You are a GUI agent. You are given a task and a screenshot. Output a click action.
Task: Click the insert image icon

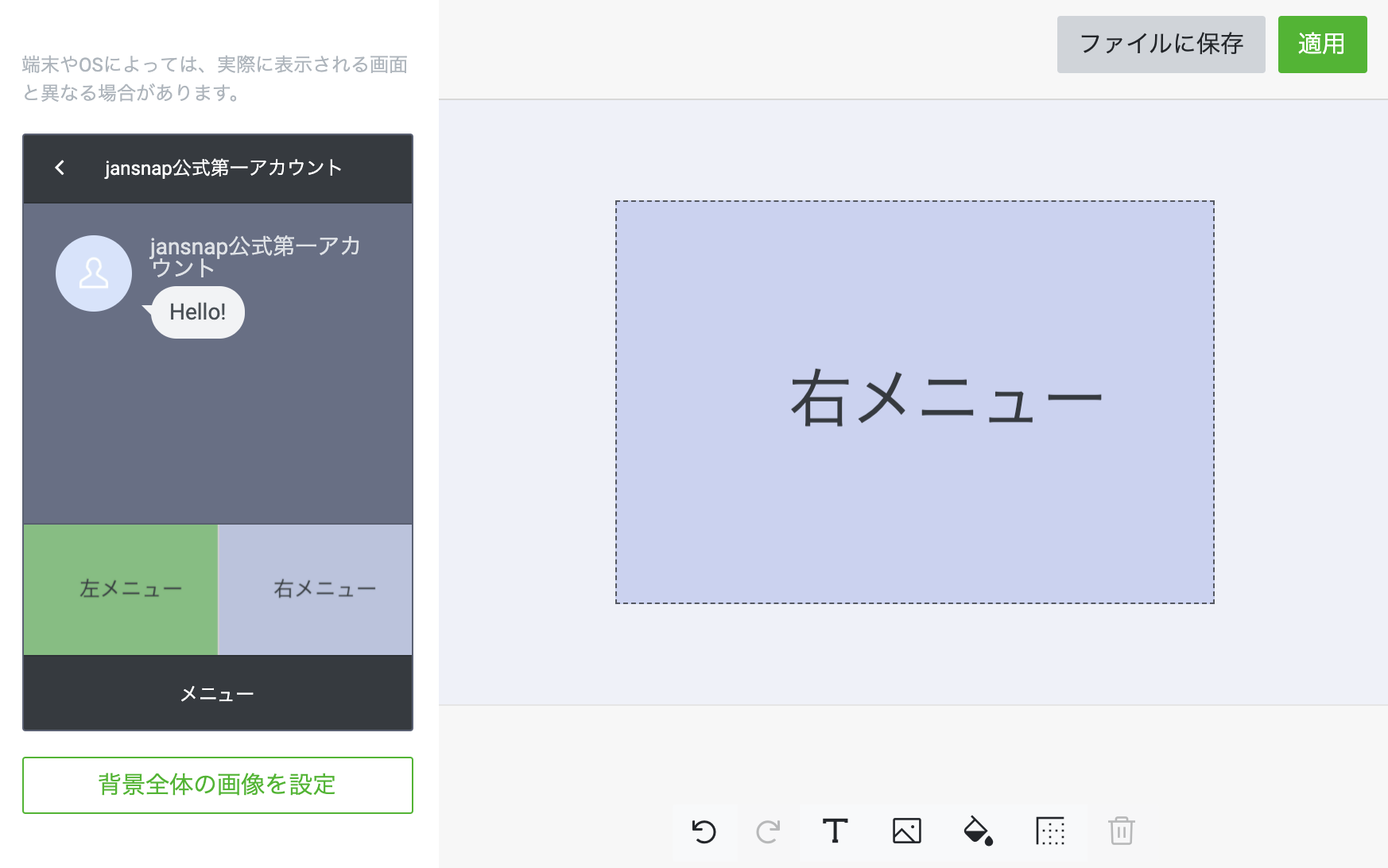[906, 831]
